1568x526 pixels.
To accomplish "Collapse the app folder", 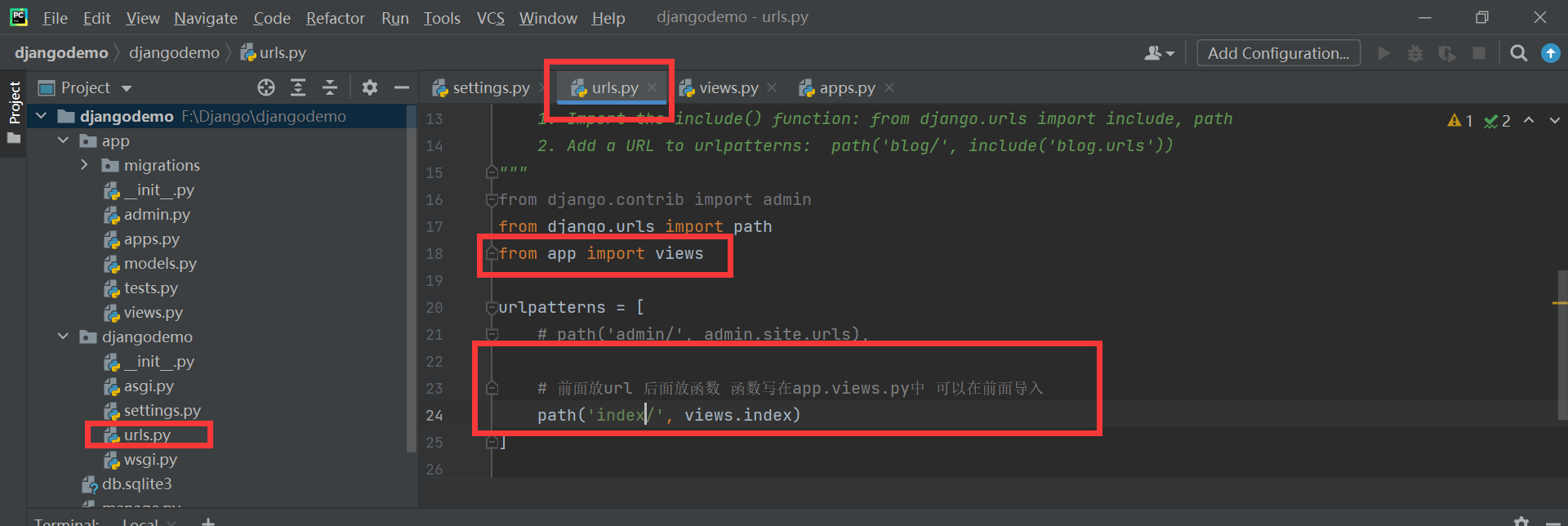I will point(63,141).
